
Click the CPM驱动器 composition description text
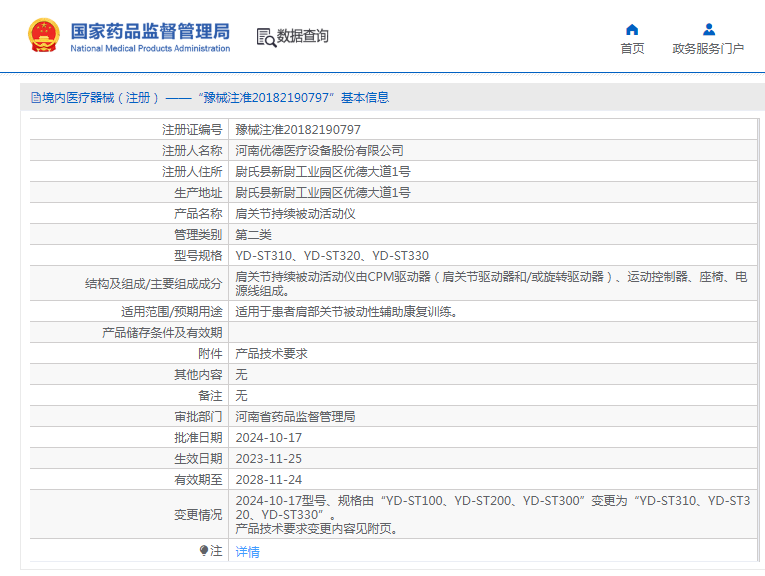(x=491, y=284)
